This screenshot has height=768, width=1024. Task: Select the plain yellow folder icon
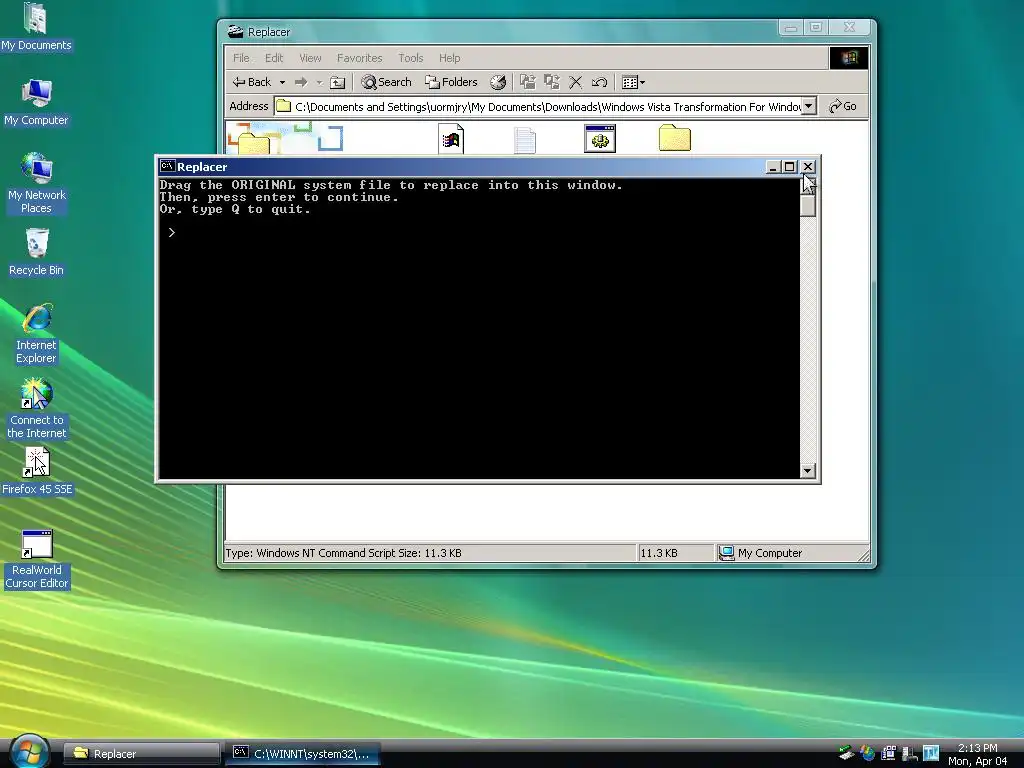tap(675, 138)
